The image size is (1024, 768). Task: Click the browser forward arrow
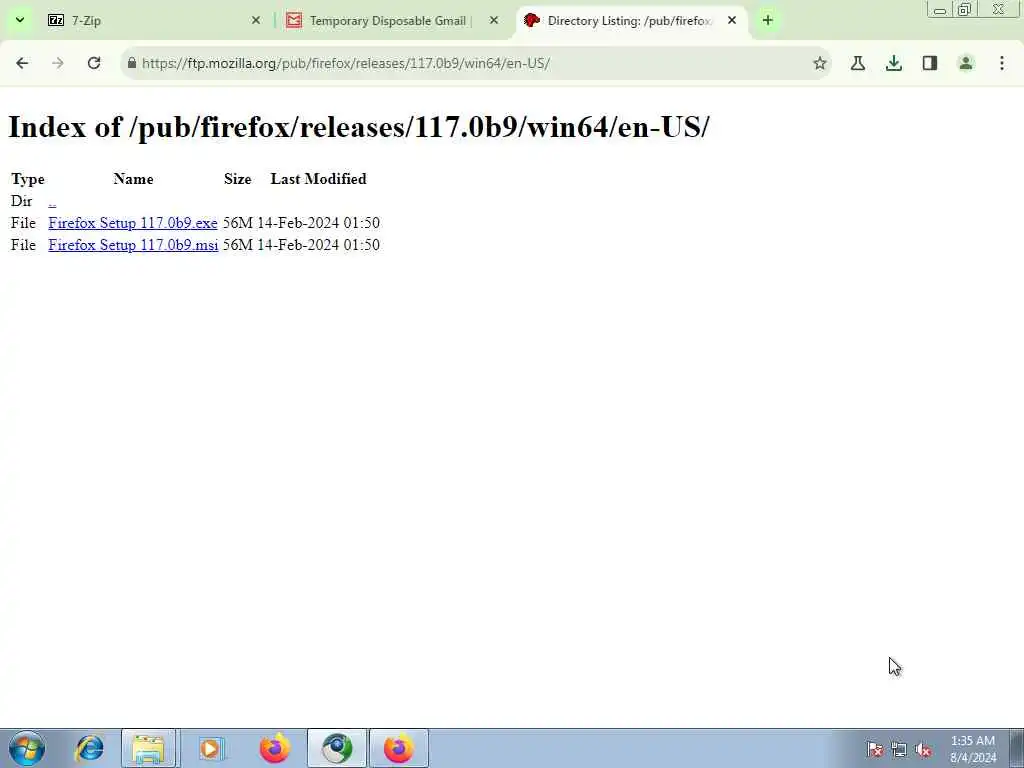tap(58, 63)
